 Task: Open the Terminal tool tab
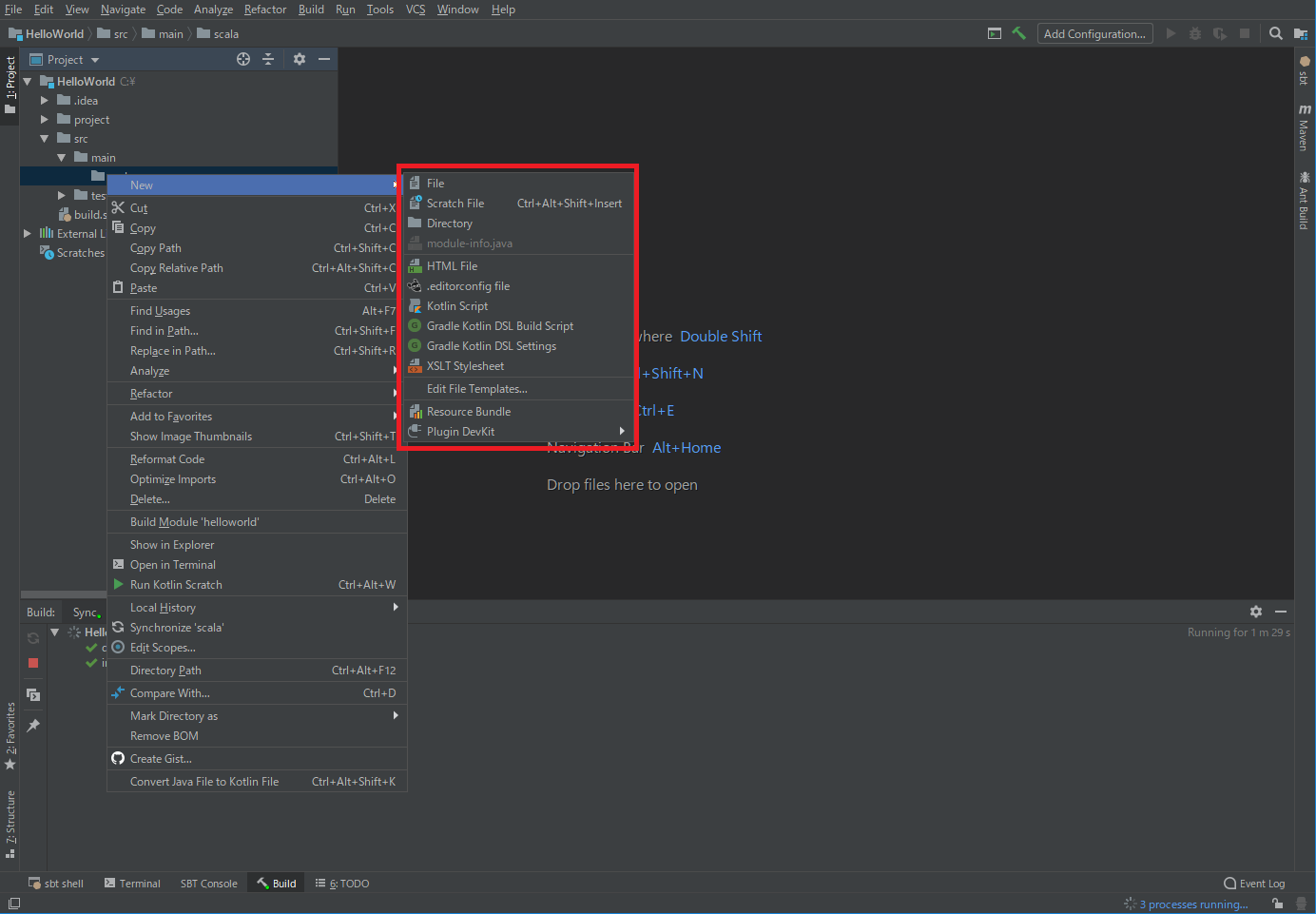click(x=132, y=884)
